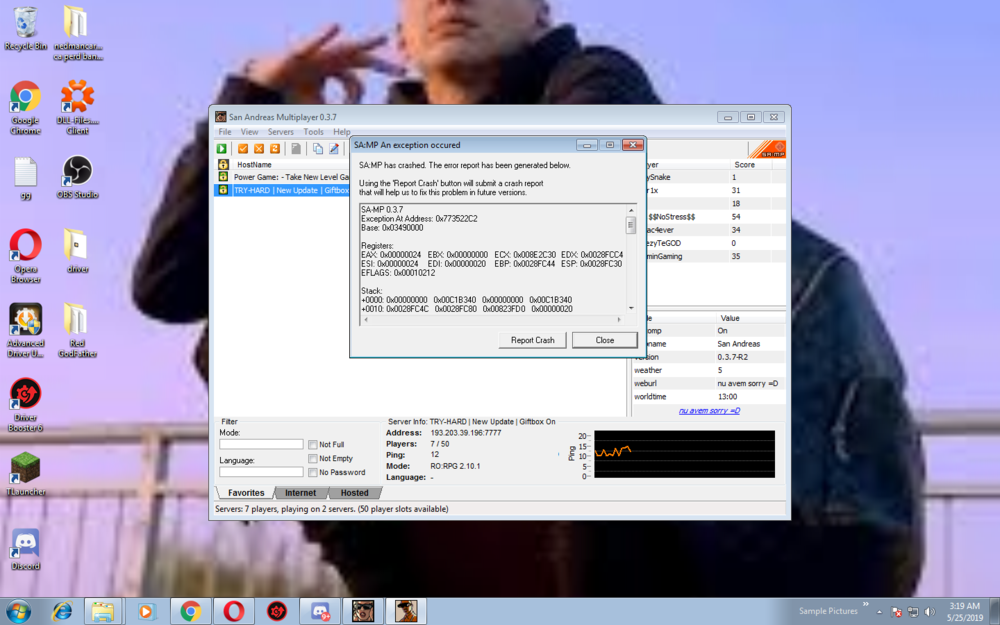Click the orange X Delete Server icon
Viewport: 1000px width, 625px height.
point(259,149)
